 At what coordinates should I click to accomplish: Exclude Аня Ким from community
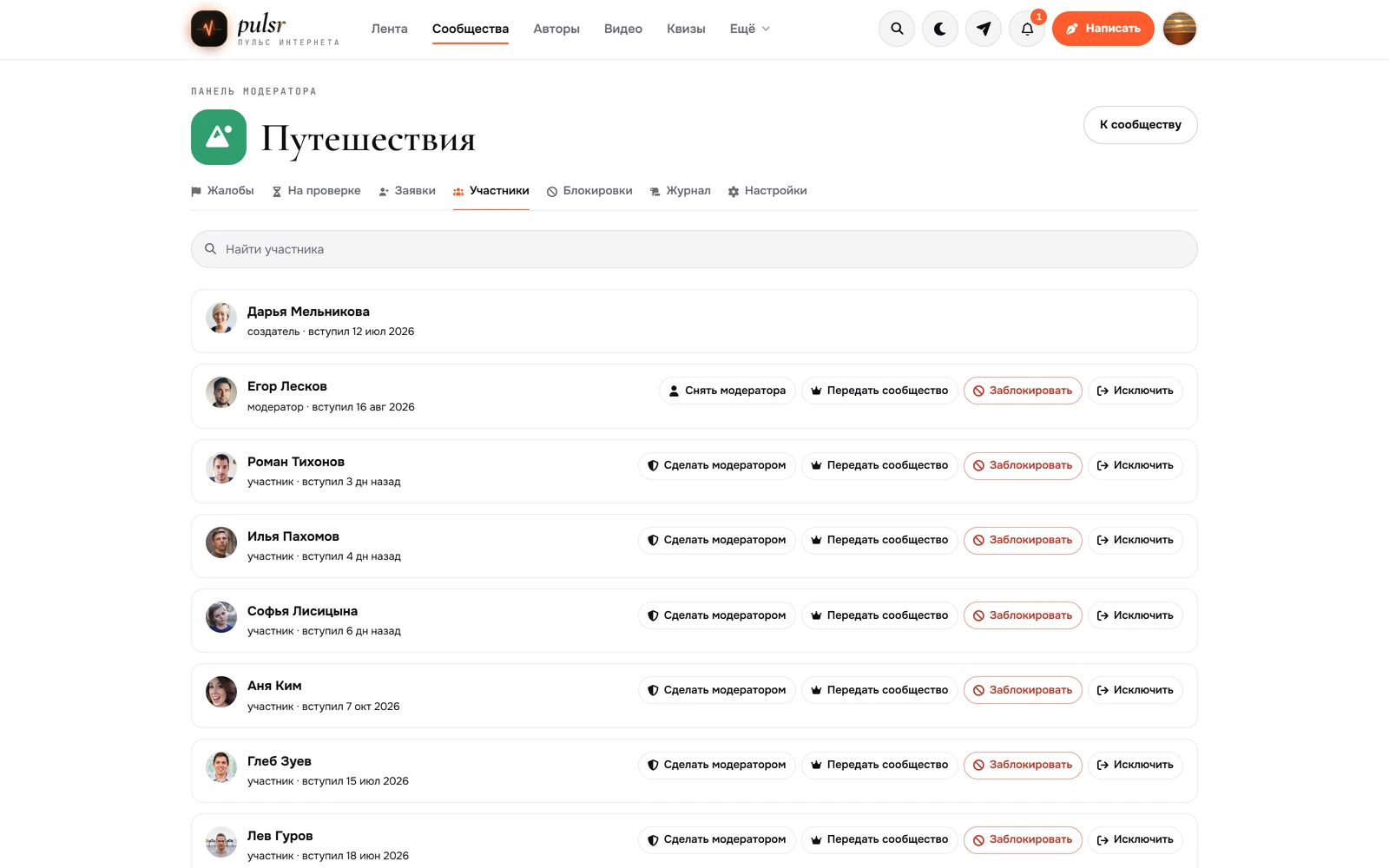pyautogui.click(x=1136, y=690)
